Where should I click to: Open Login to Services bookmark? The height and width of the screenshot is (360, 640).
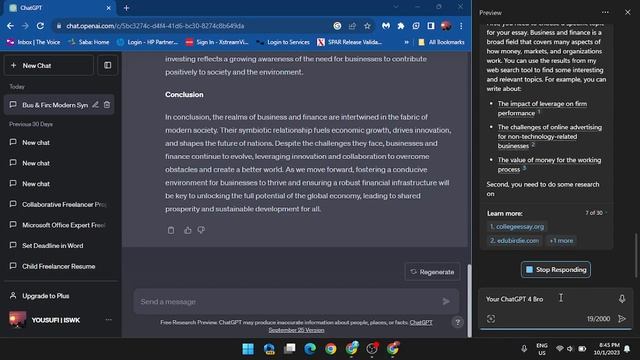tap(283, 42)
